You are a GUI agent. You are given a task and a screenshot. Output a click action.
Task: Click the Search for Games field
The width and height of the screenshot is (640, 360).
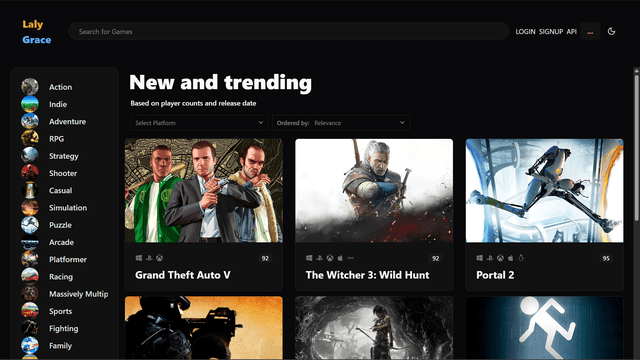[288, 31]
